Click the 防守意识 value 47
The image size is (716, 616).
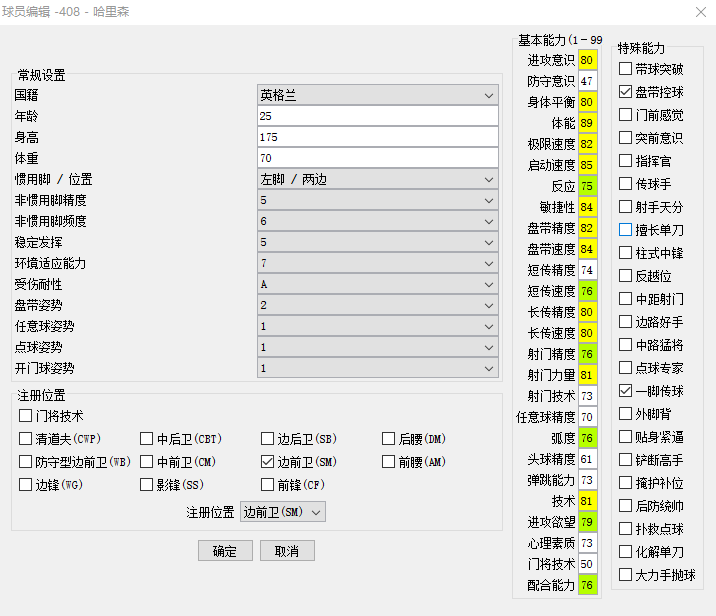pyautogui.click(x=588, y=81)
